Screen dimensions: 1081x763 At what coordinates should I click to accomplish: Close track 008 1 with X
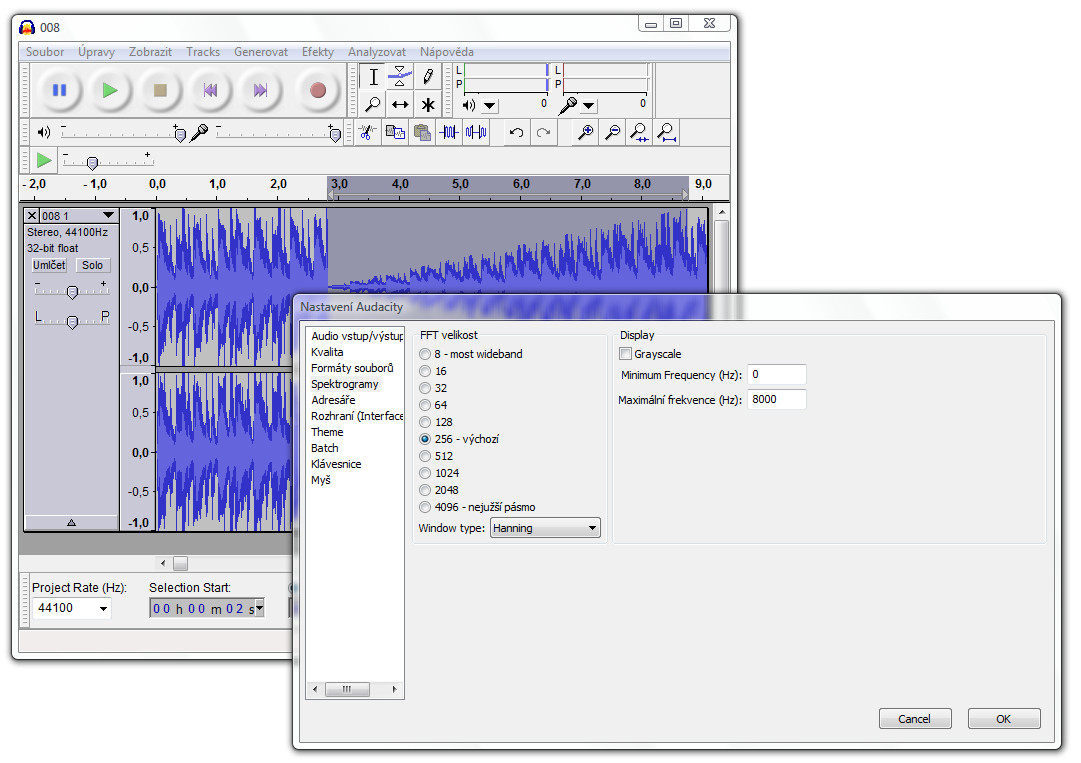pyautogui.click(x=32, y=216)
